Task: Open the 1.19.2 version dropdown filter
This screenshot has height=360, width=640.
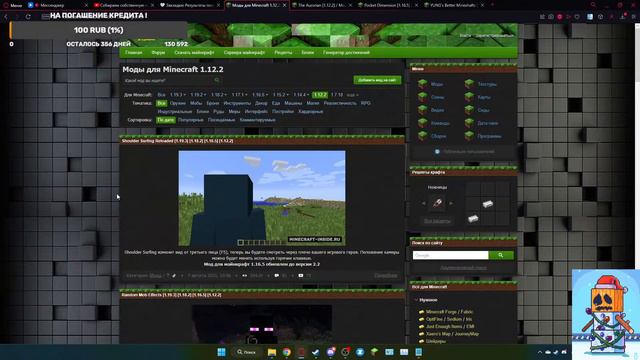Action: coord(198,95)
